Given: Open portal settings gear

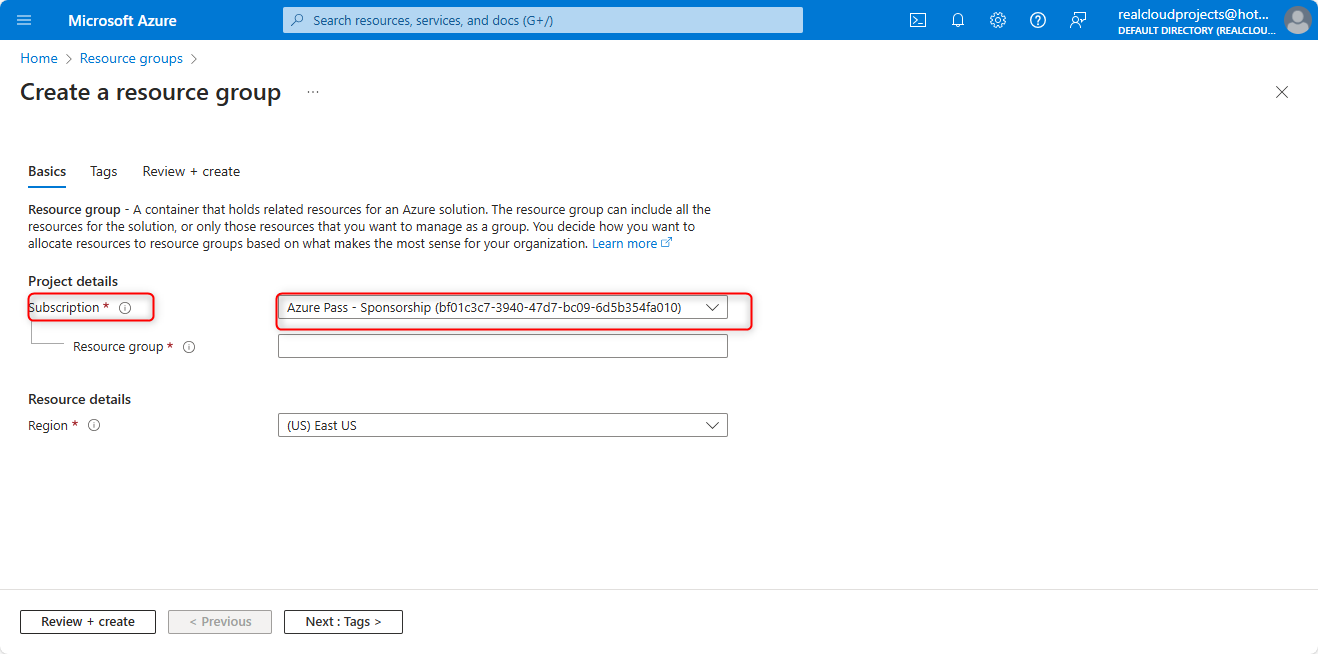Looking at the screenshot, I should (x=998, y=20).
